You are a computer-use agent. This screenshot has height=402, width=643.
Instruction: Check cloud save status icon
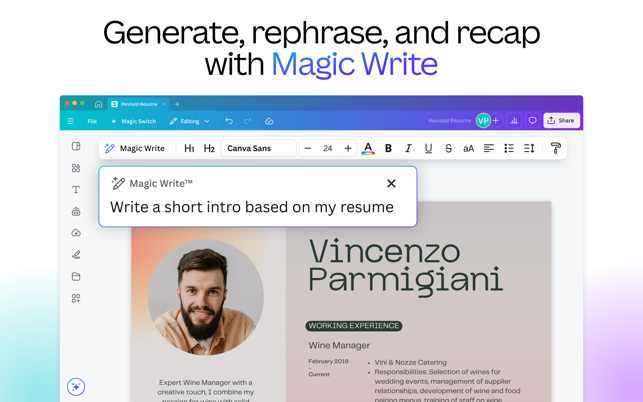click(x=269, y=121)
